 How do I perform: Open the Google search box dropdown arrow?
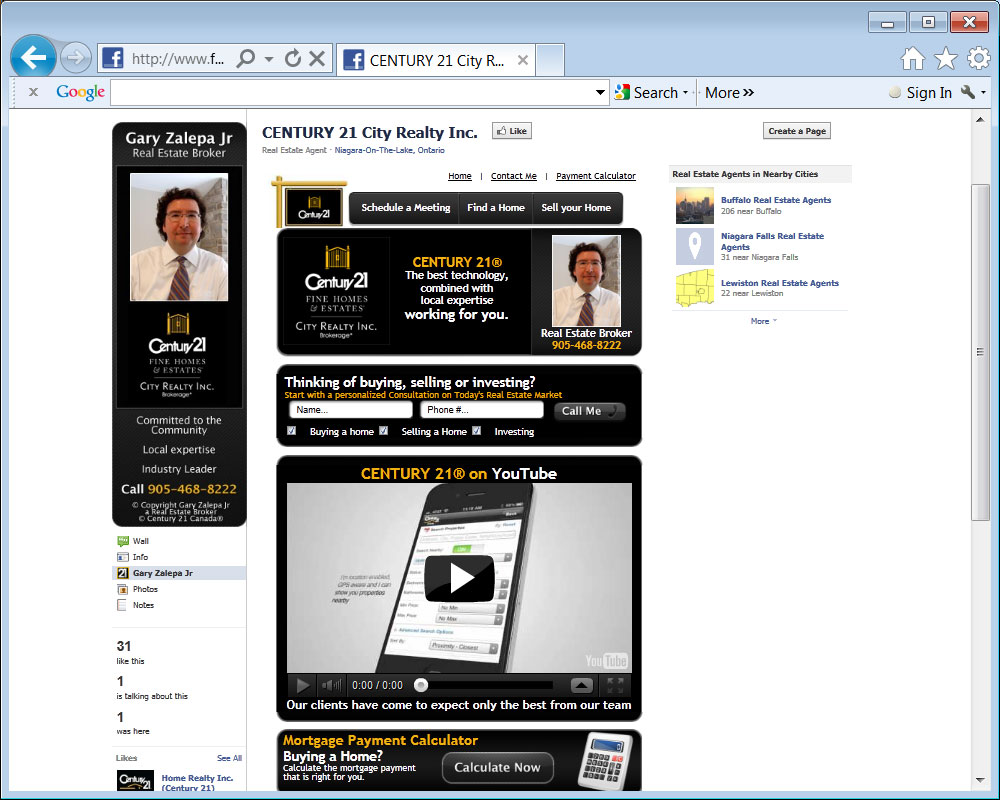[x=600, y=93]
